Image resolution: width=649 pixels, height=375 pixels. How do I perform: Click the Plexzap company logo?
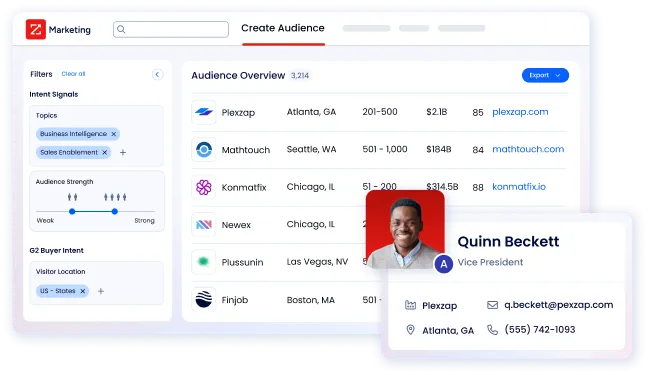pos(204,112)
